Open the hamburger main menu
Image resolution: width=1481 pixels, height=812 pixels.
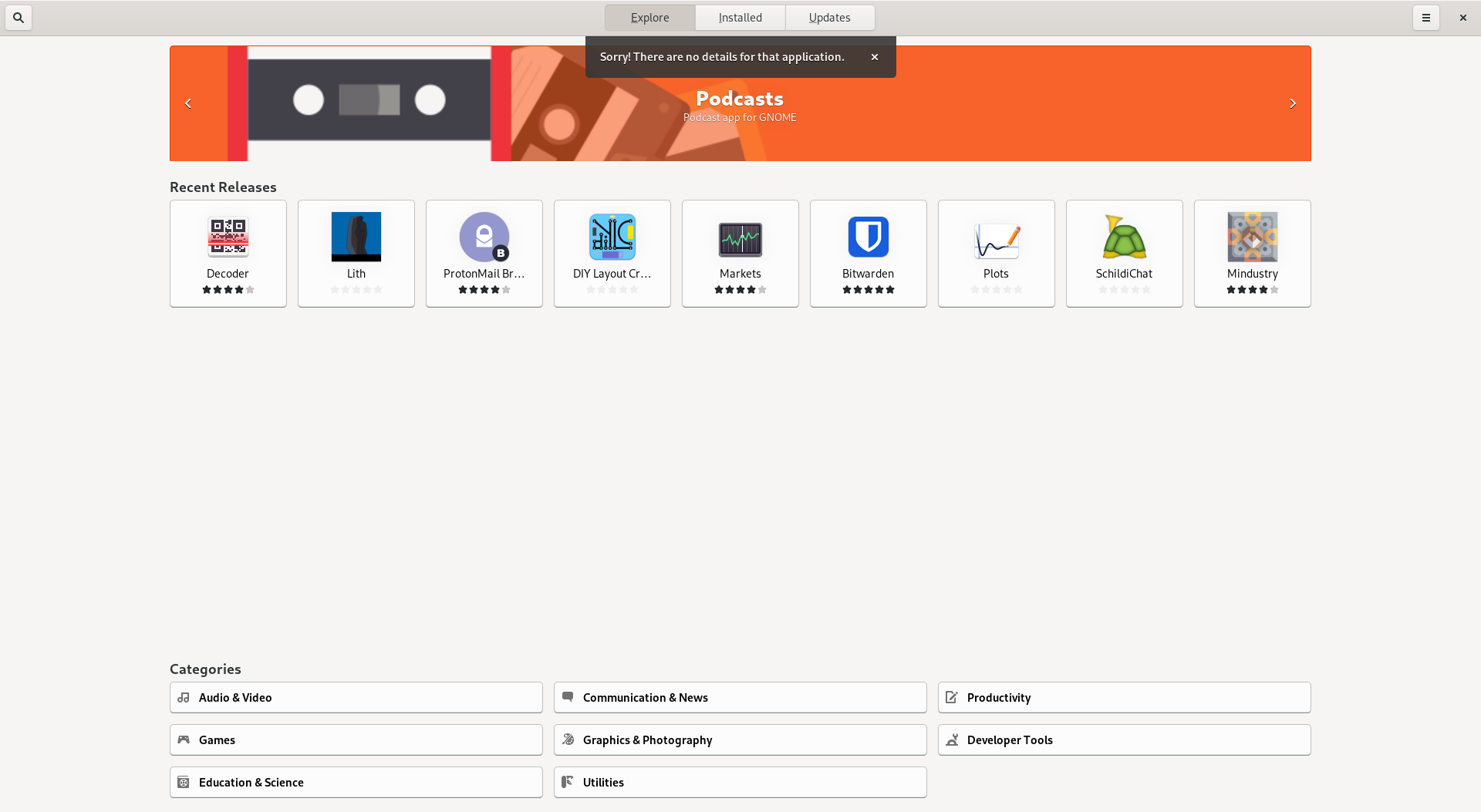(x=1426, y=18)
